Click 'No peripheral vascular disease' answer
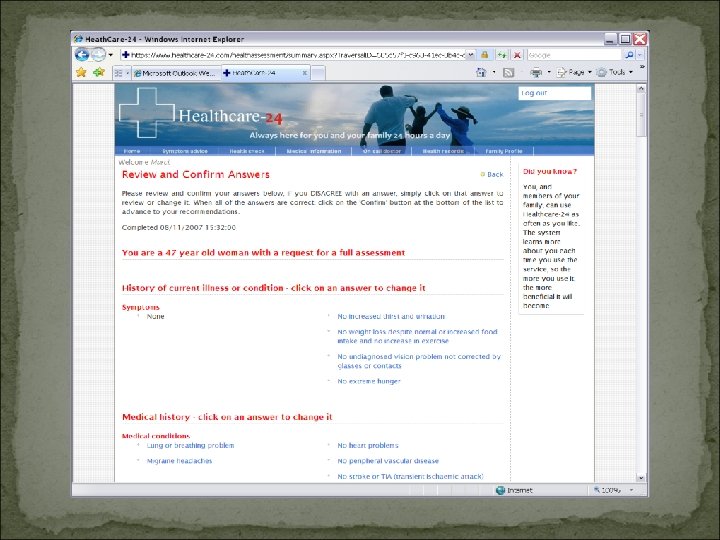 pyautogui.click(x=388, y=461)
